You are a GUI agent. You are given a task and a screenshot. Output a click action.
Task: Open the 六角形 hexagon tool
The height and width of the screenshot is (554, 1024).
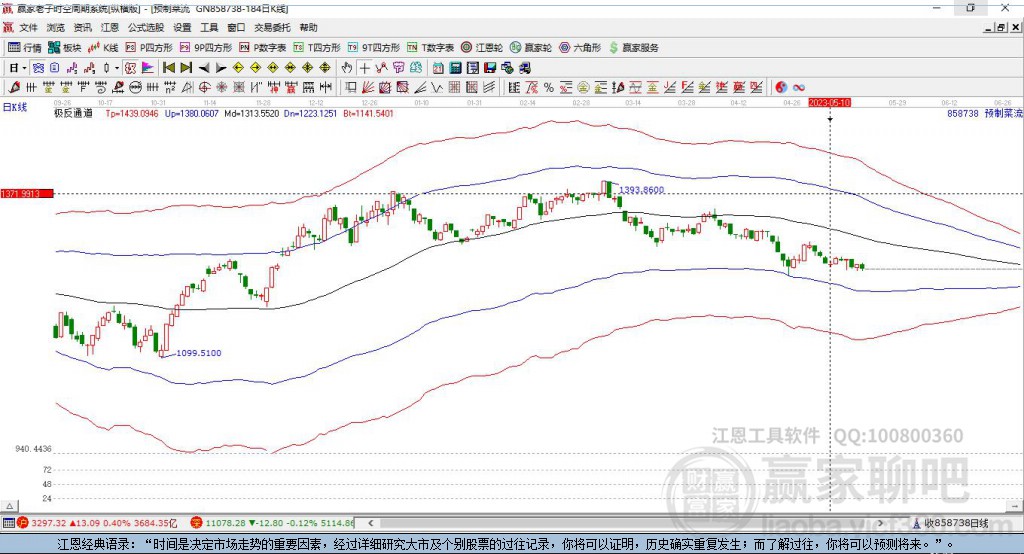579,48
